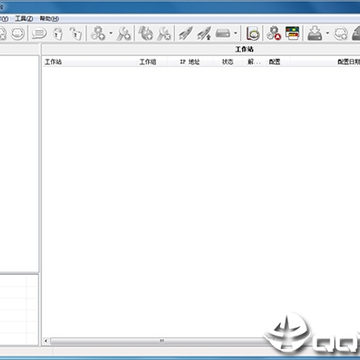Click the horizontal scrollbar thumb

[x=161, y=341]
